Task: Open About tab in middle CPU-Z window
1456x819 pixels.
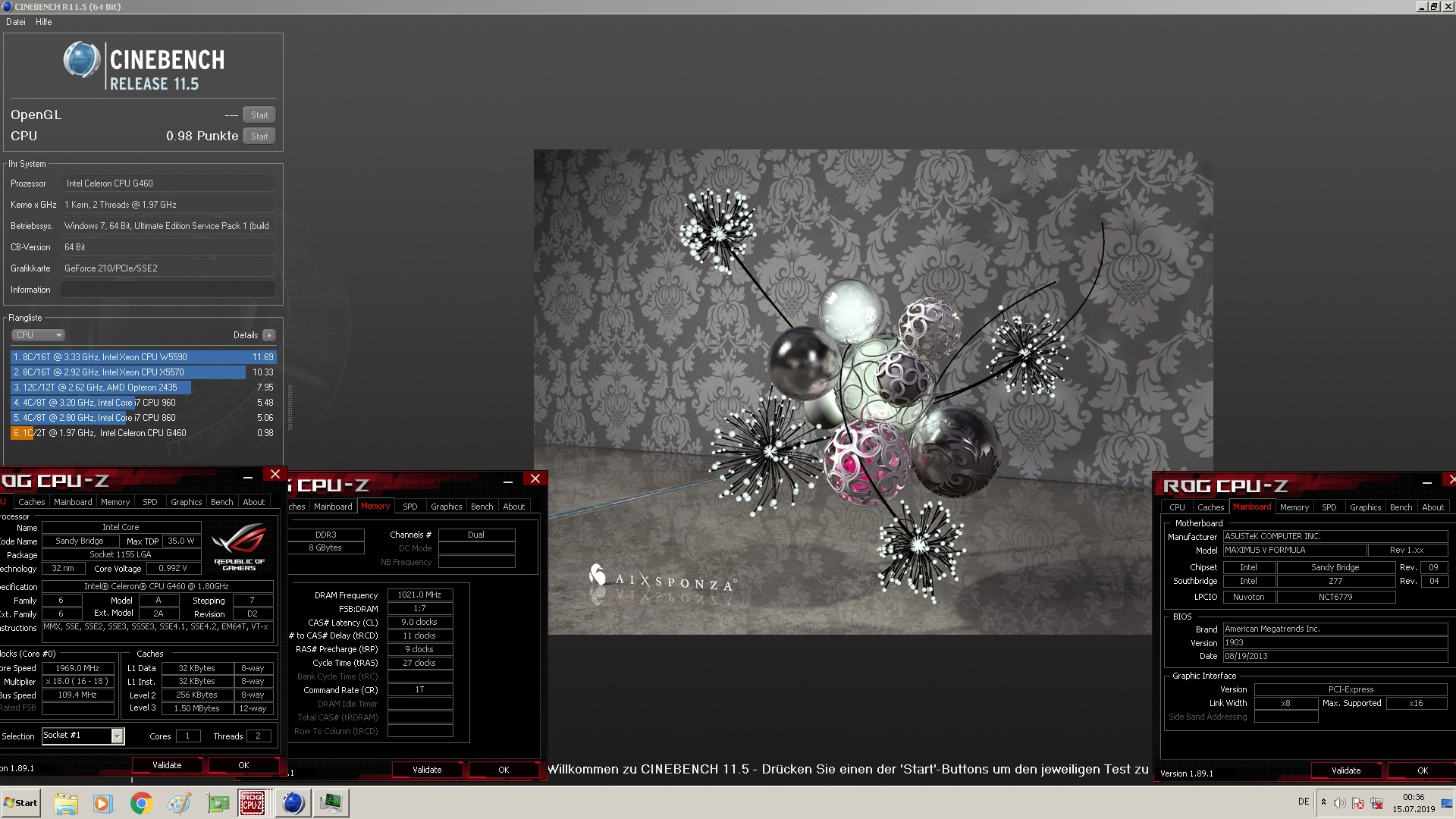Action: tap(514, 507)
